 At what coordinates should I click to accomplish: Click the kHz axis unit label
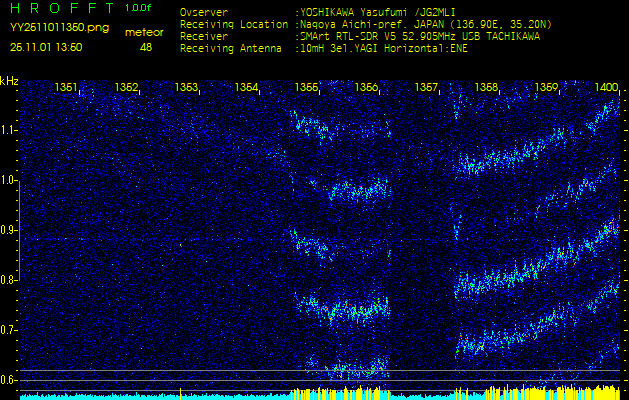click(x=10, y=80)
